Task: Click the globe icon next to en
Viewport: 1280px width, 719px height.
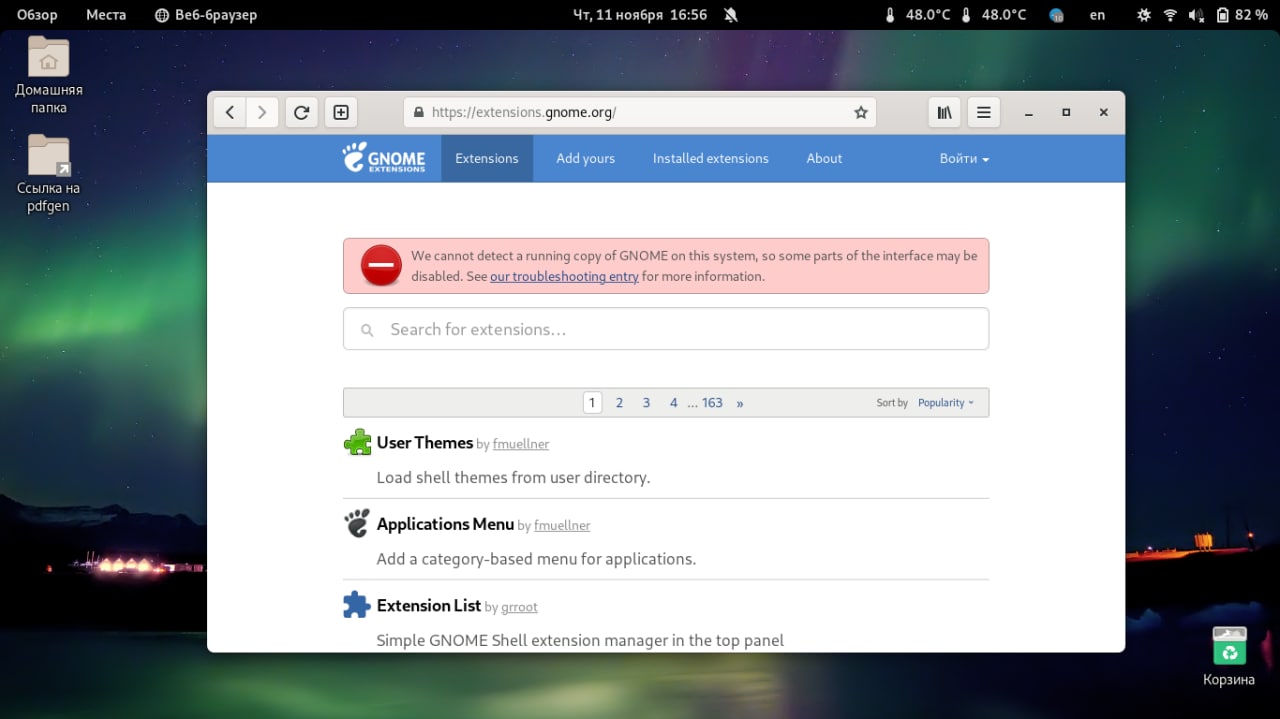Action: coord(1056,15)
